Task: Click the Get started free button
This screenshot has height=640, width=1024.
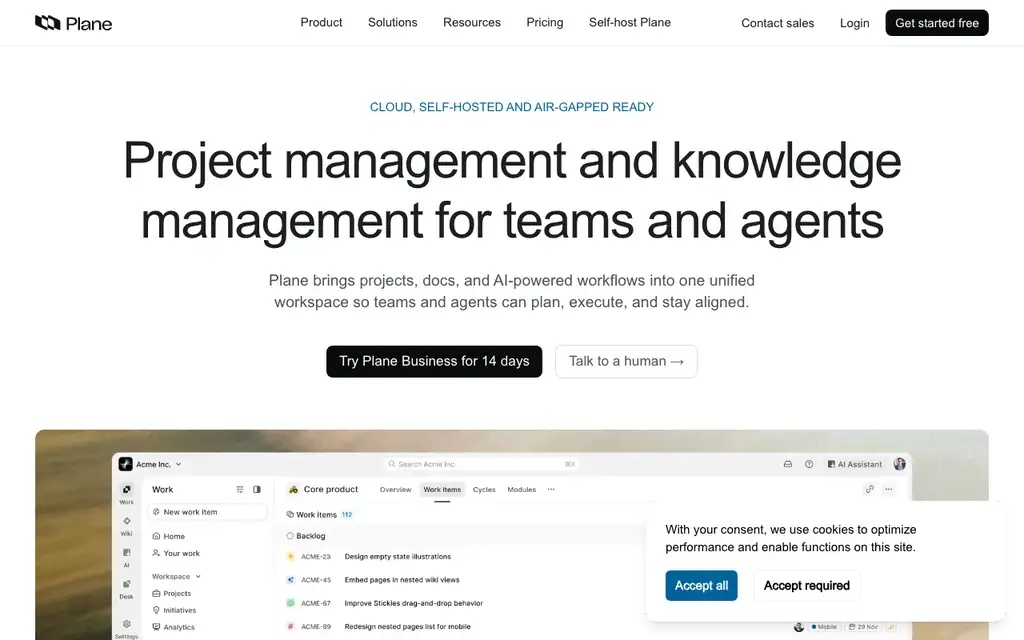Action: 936,23
